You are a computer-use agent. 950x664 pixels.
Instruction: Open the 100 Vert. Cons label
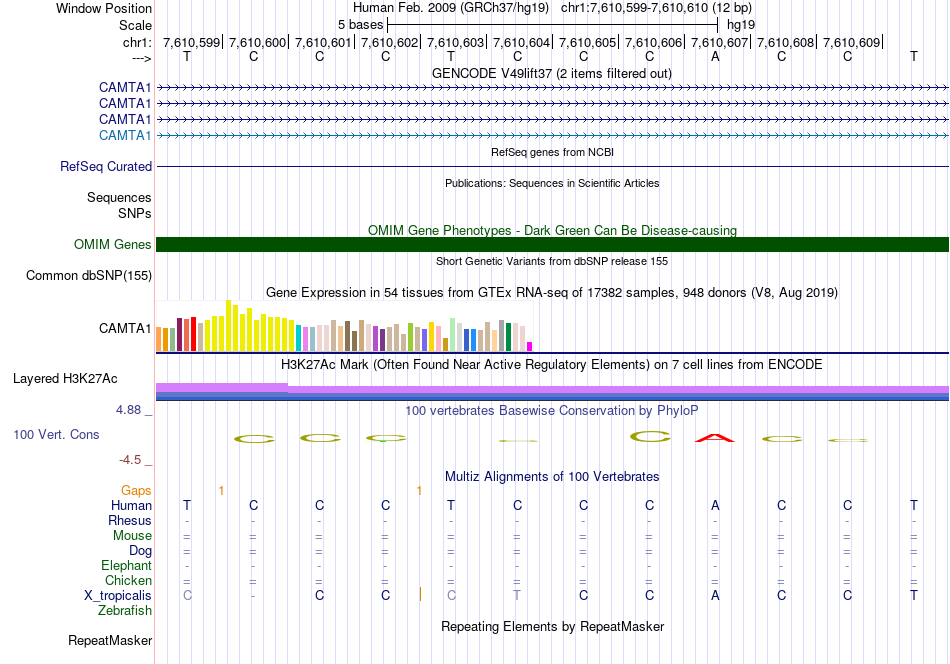[x=56, y=434]
